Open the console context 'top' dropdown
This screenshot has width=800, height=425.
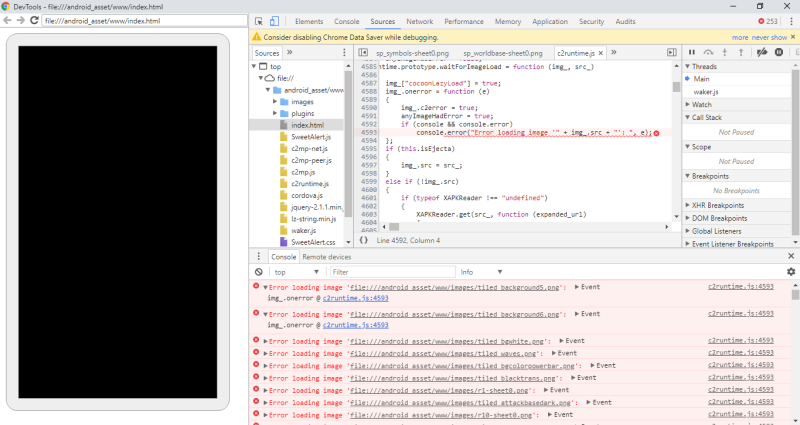coord(296,272)
